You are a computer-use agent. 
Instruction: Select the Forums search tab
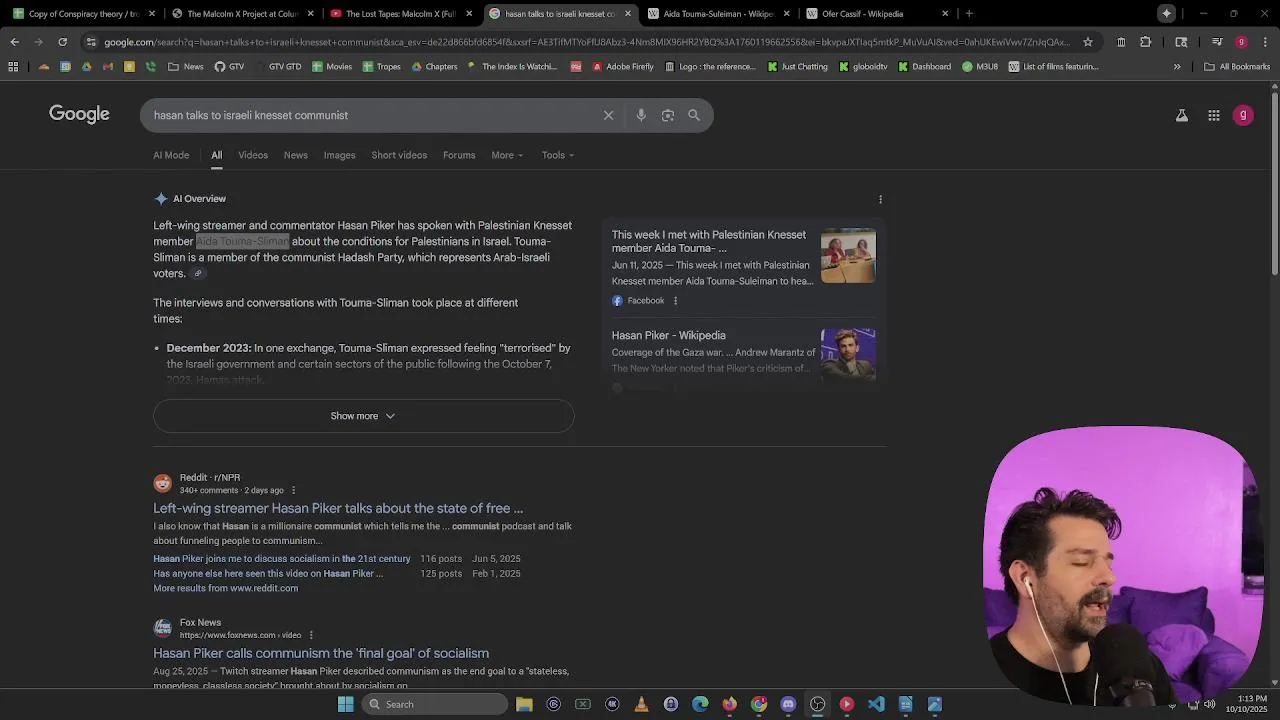[459, 155]
